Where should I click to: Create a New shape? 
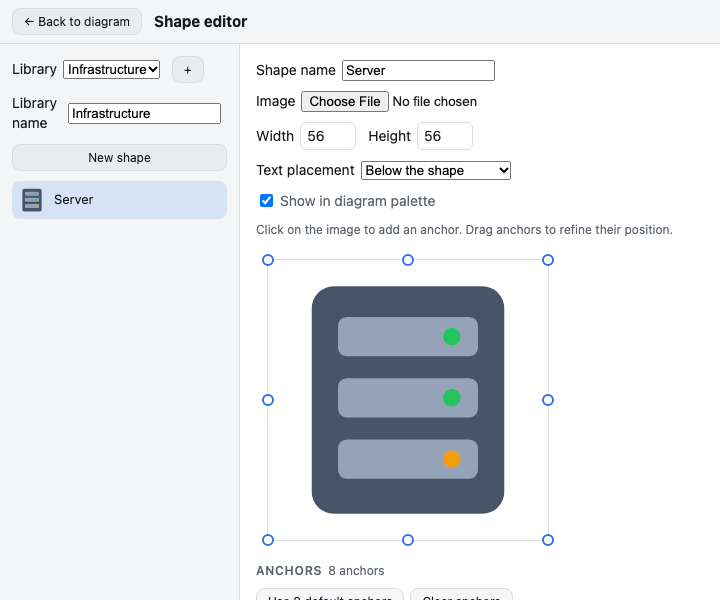[119, 157]
